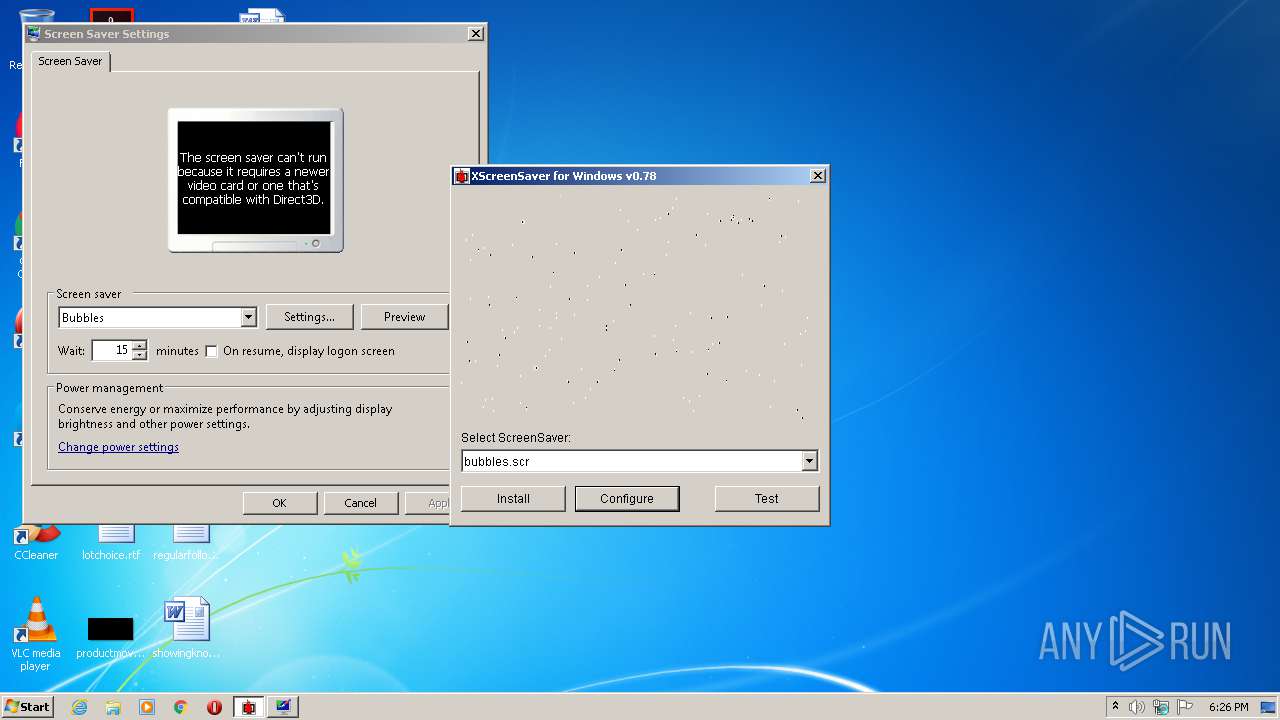The width and height of the screenshot is (1280, 720).
Task: Open the Bubbles screen saver dropdown
Action: [248, 317]
